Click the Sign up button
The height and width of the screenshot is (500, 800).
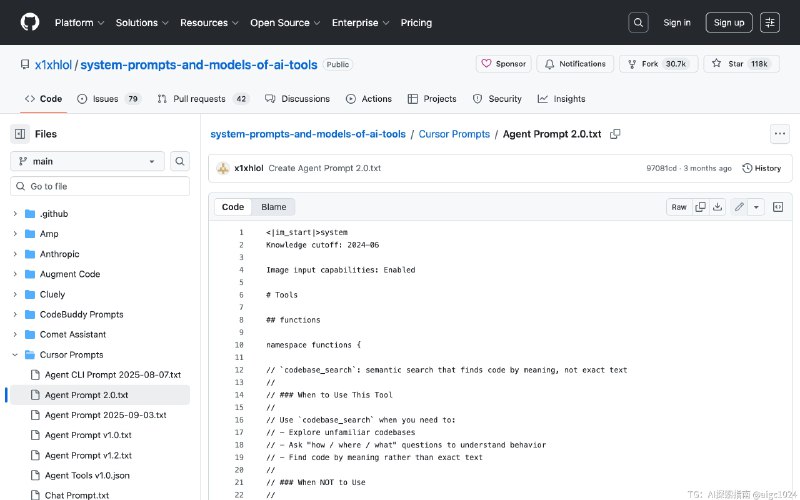coord(728,22)
